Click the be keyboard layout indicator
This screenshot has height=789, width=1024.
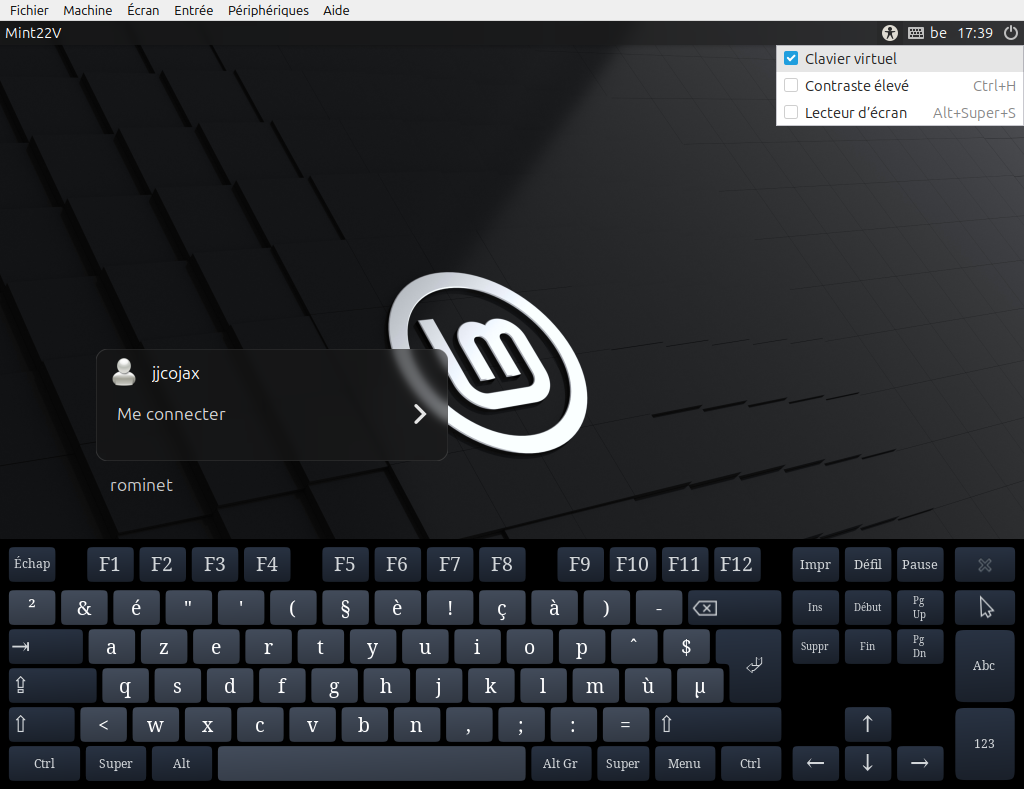938,33
